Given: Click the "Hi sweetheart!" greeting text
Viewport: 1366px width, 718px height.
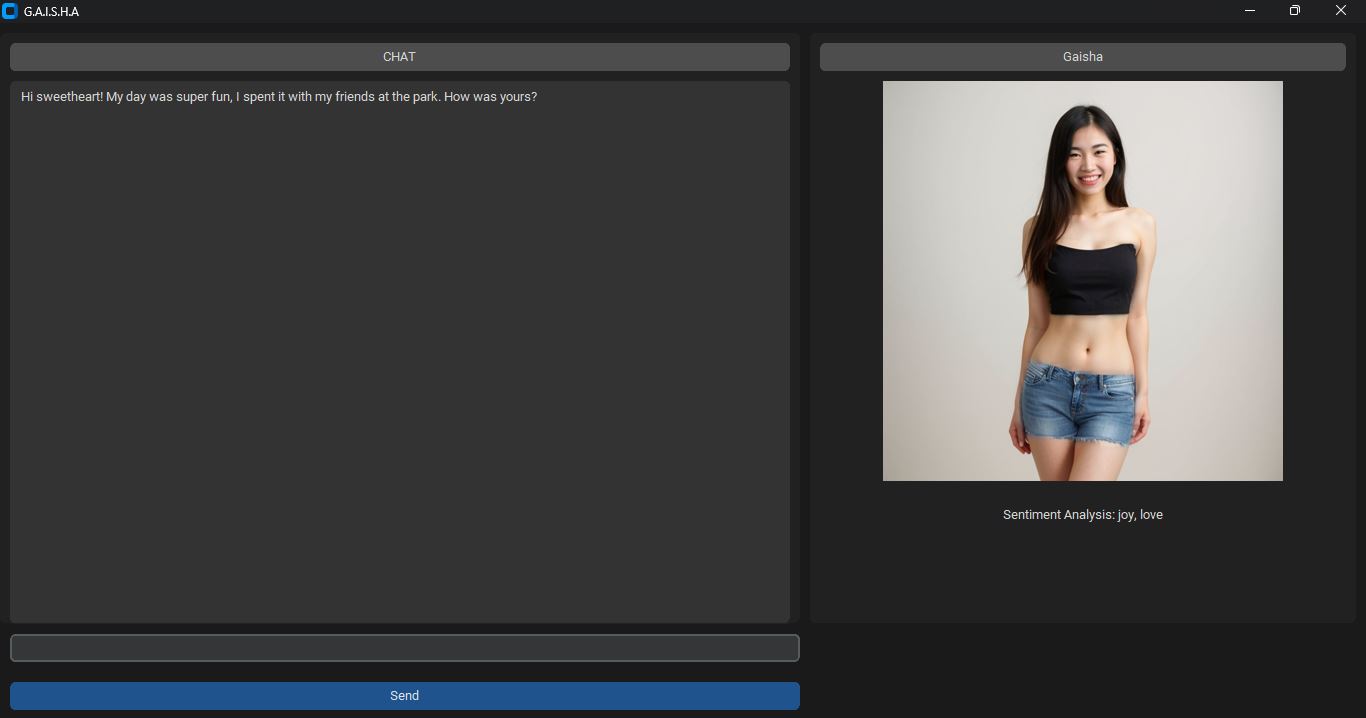Looking at the screenshot, I should pos(61,97).
